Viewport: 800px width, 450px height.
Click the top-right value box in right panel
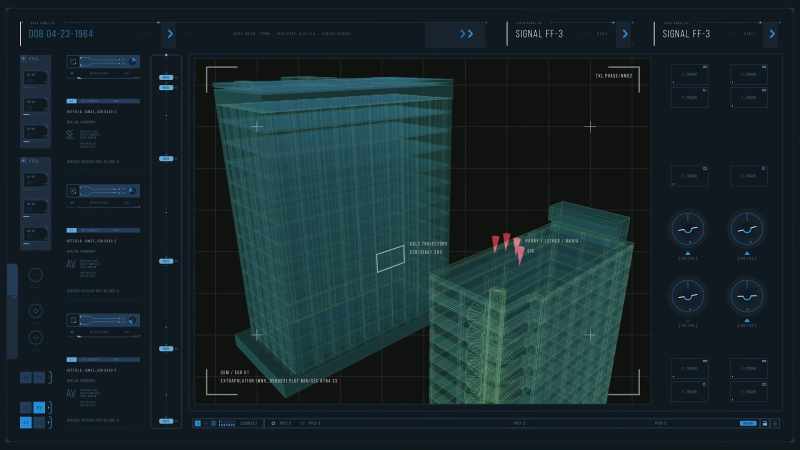click(748, 74)
